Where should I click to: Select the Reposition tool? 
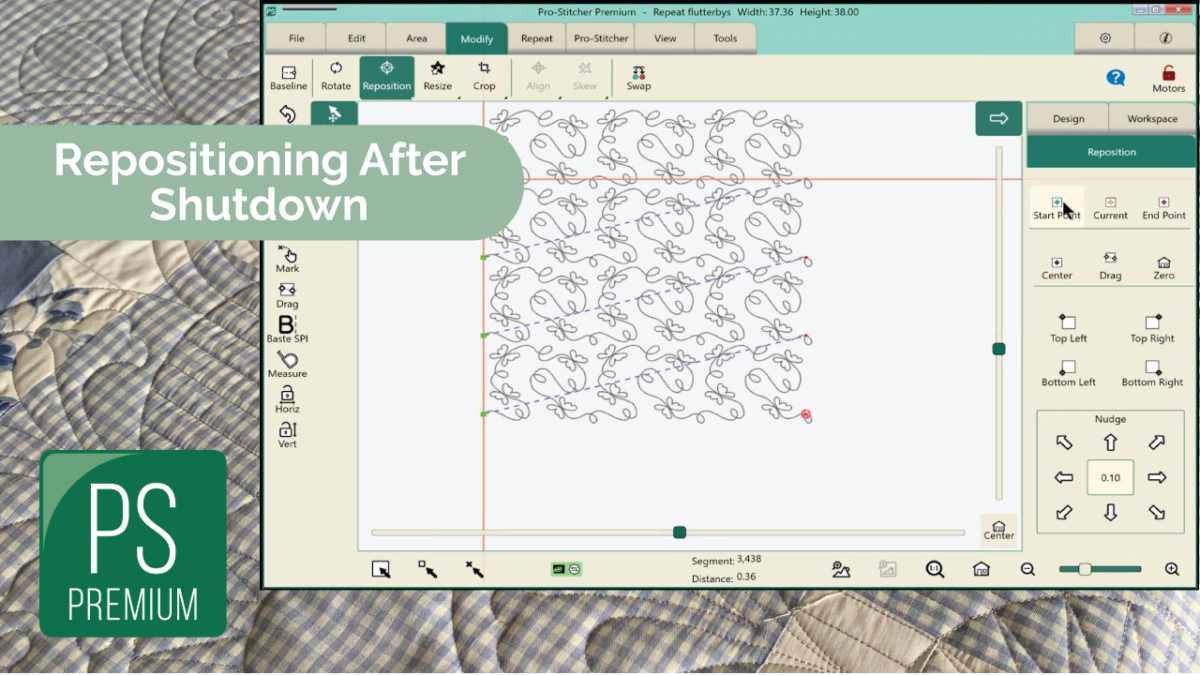click(386, 77)
